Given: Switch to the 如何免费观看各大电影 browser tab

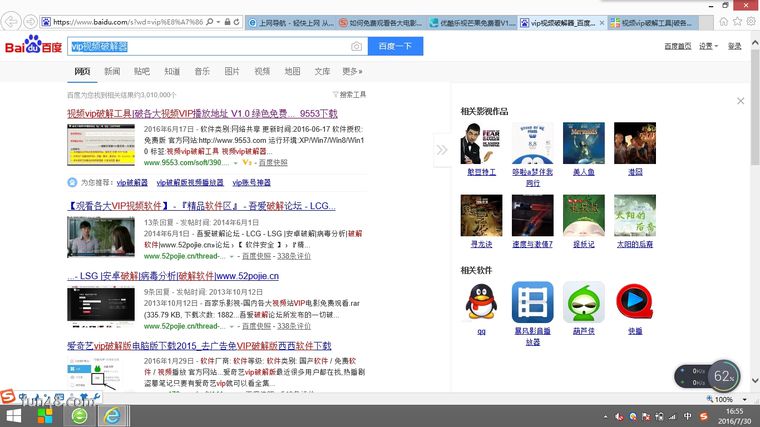Looking at the screenshot, I should 381,23.
